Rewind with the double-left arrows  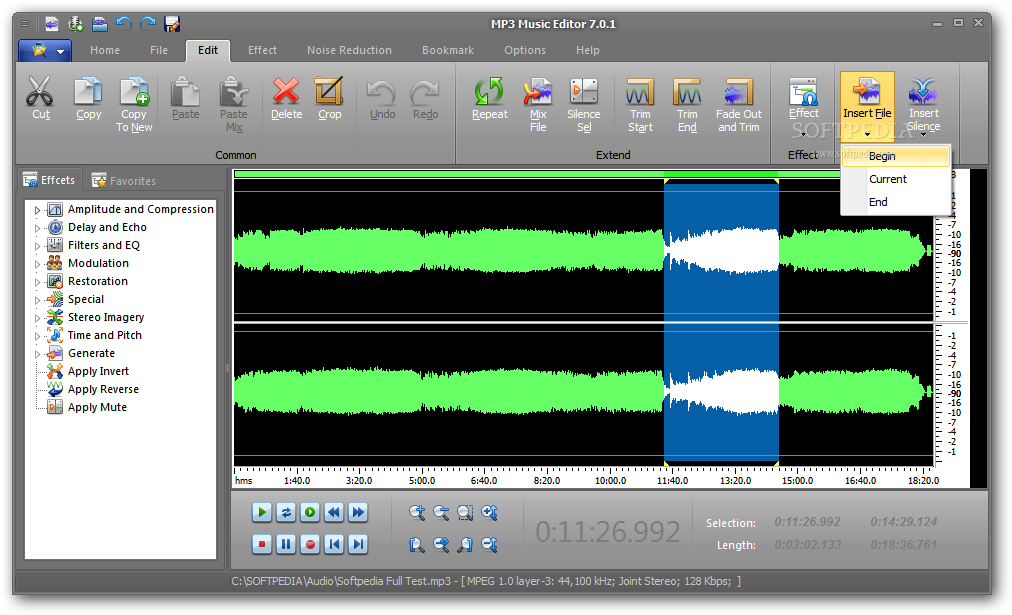point(334,512)
